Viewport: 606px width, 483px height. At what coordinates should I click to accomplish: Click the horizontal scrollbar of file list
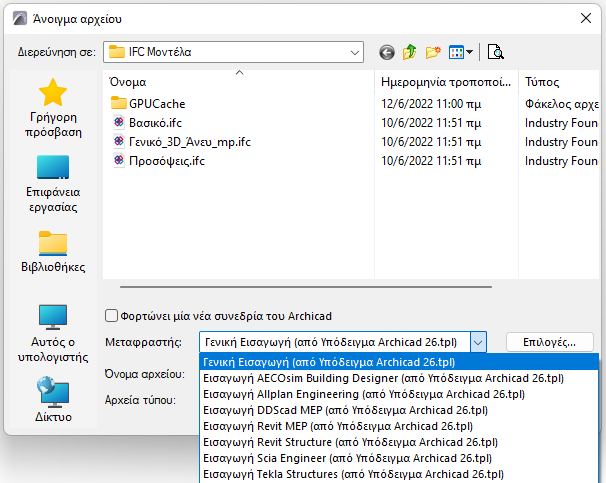[306, 287]
